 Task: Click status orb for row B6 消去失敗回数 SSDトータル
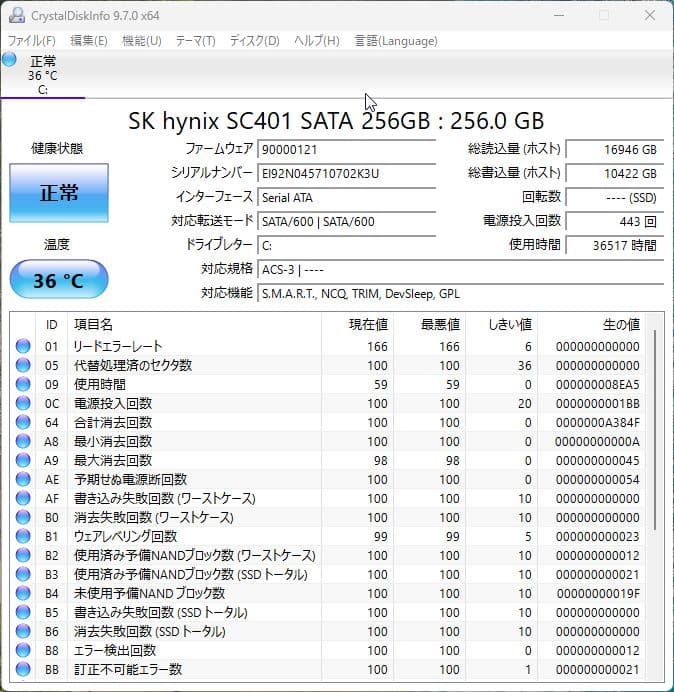[x=23, y=631]
